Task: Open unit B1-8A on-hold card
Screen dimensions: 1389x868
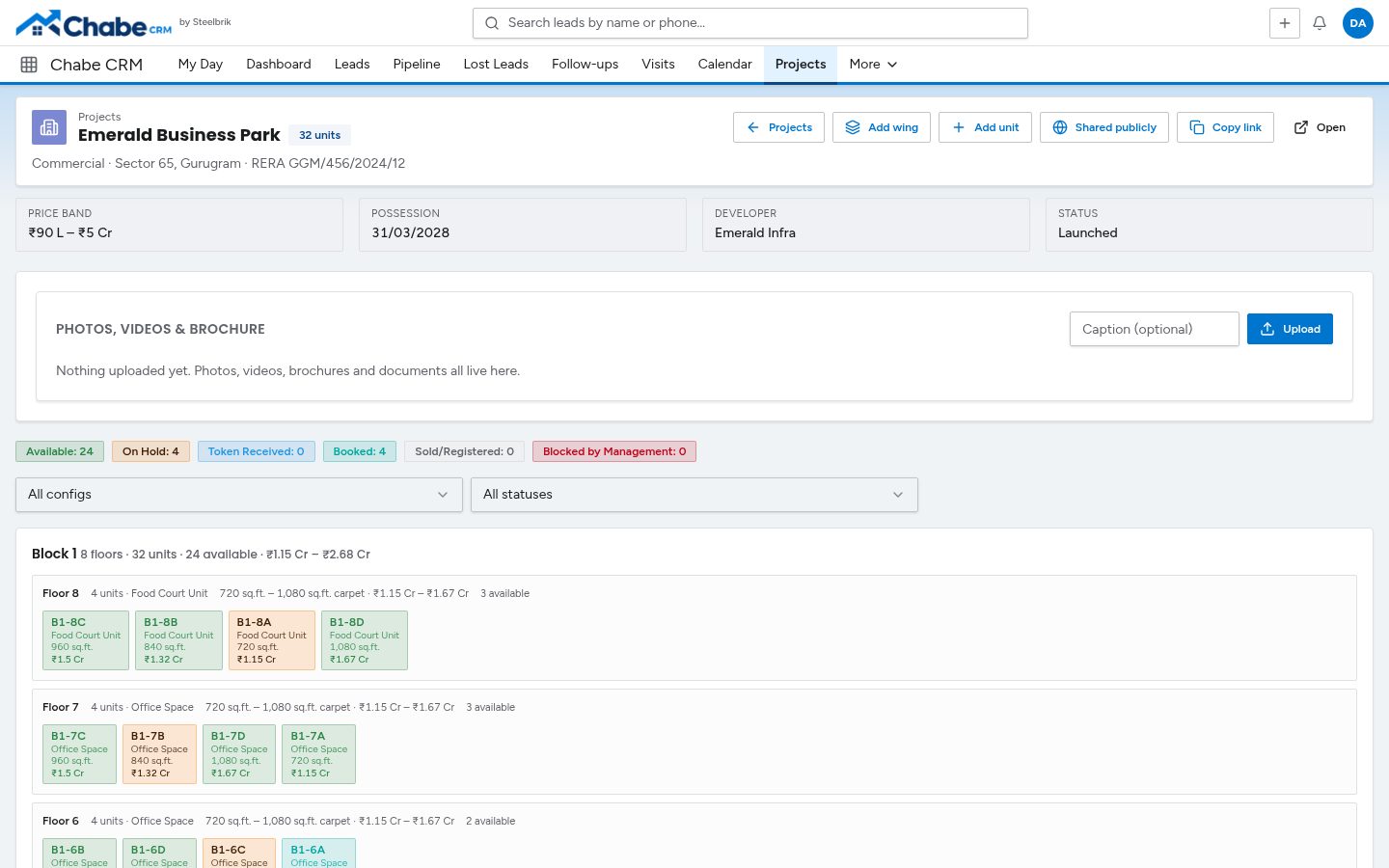Action: (272, 640)
